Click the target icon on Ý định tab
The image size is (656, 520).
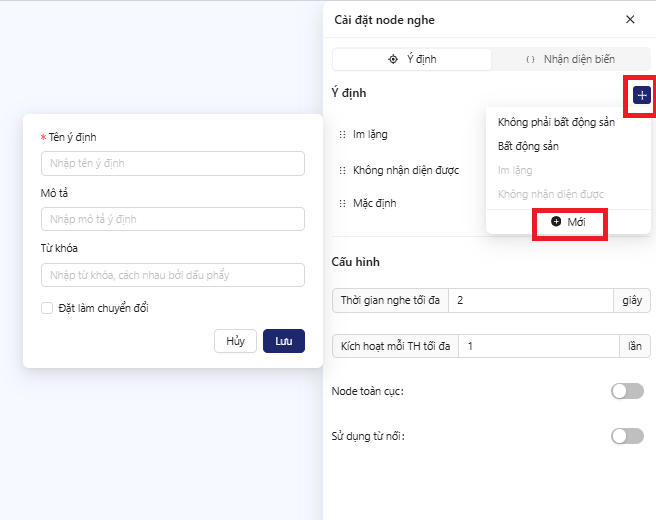pyautogui.click(x=393, y=59)
